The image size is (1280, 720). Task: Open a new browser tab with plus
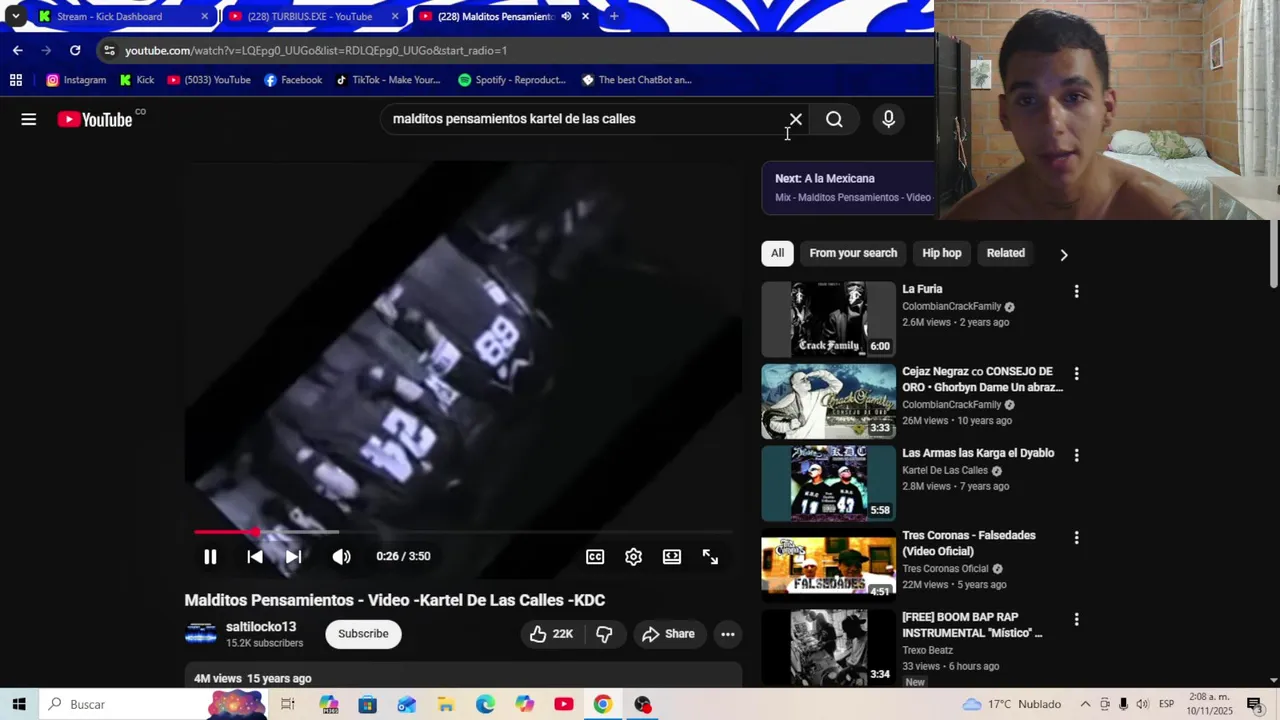point(614,16)
